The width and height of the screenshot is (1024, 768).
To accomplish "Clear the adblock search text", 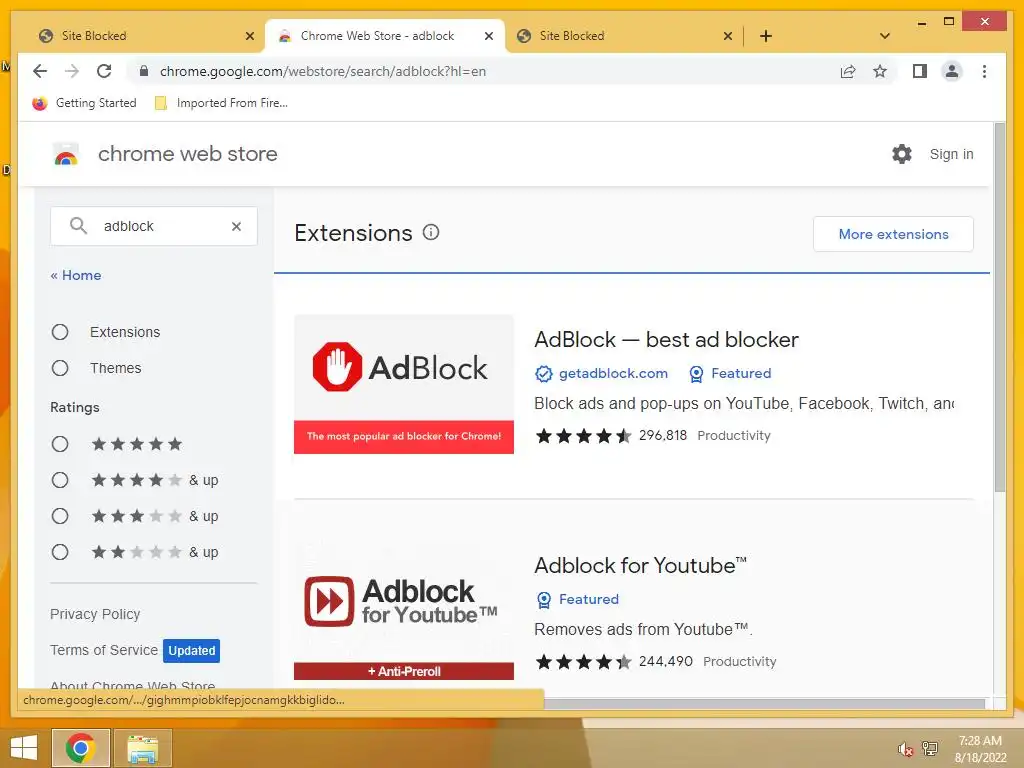I will 236,226.
